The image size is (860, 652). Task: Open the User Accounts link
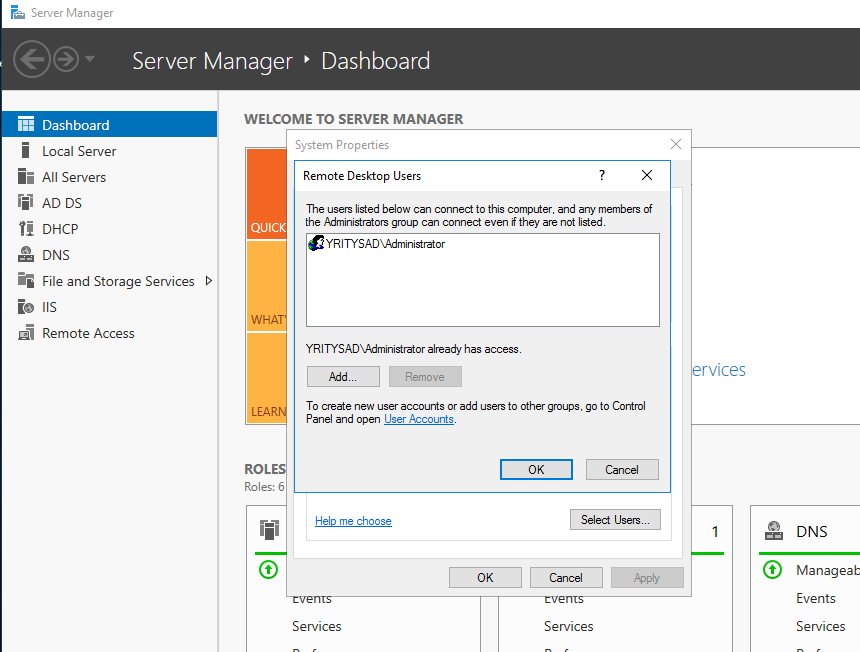click(419, 419)
